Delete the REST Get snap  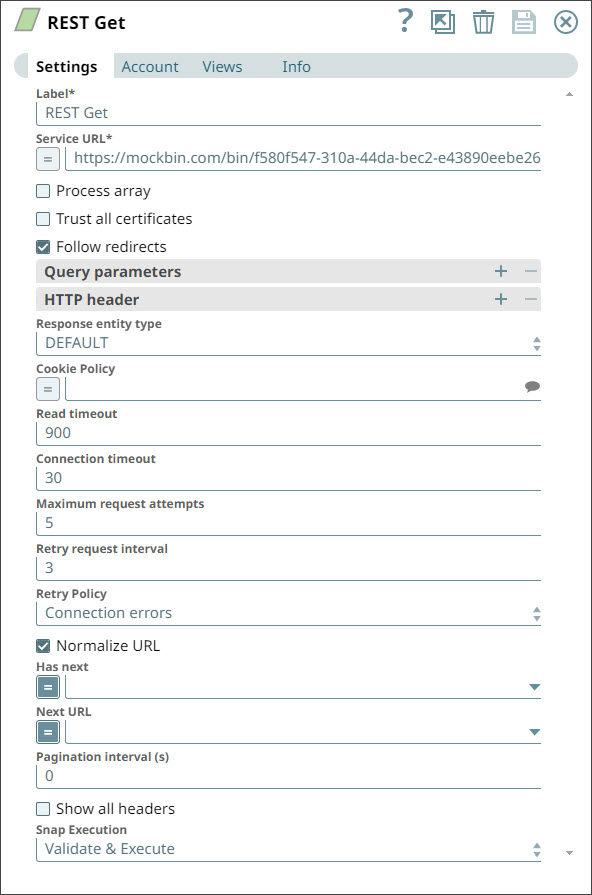click(x=483, y=21)
